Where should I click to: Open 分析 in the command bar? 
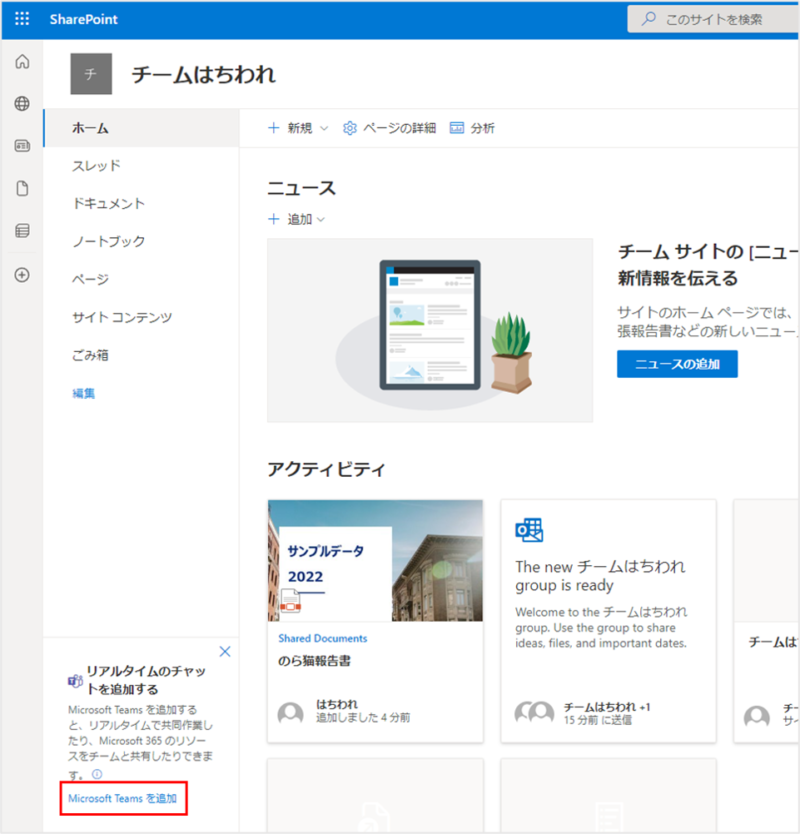click(472, 128)
